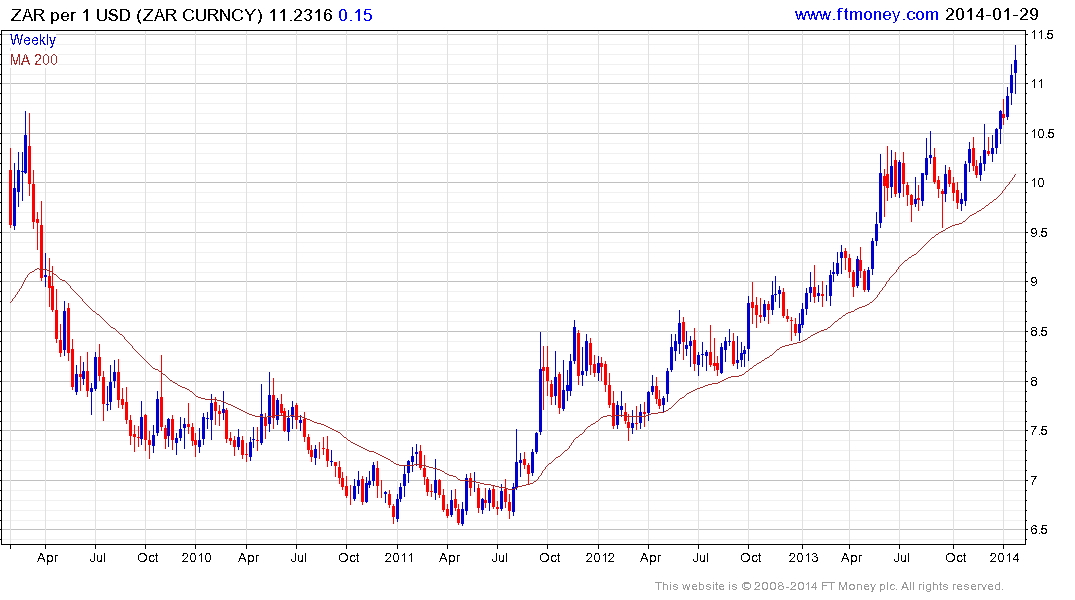Click the 9.5 y-axis price label

point(1039,232)
